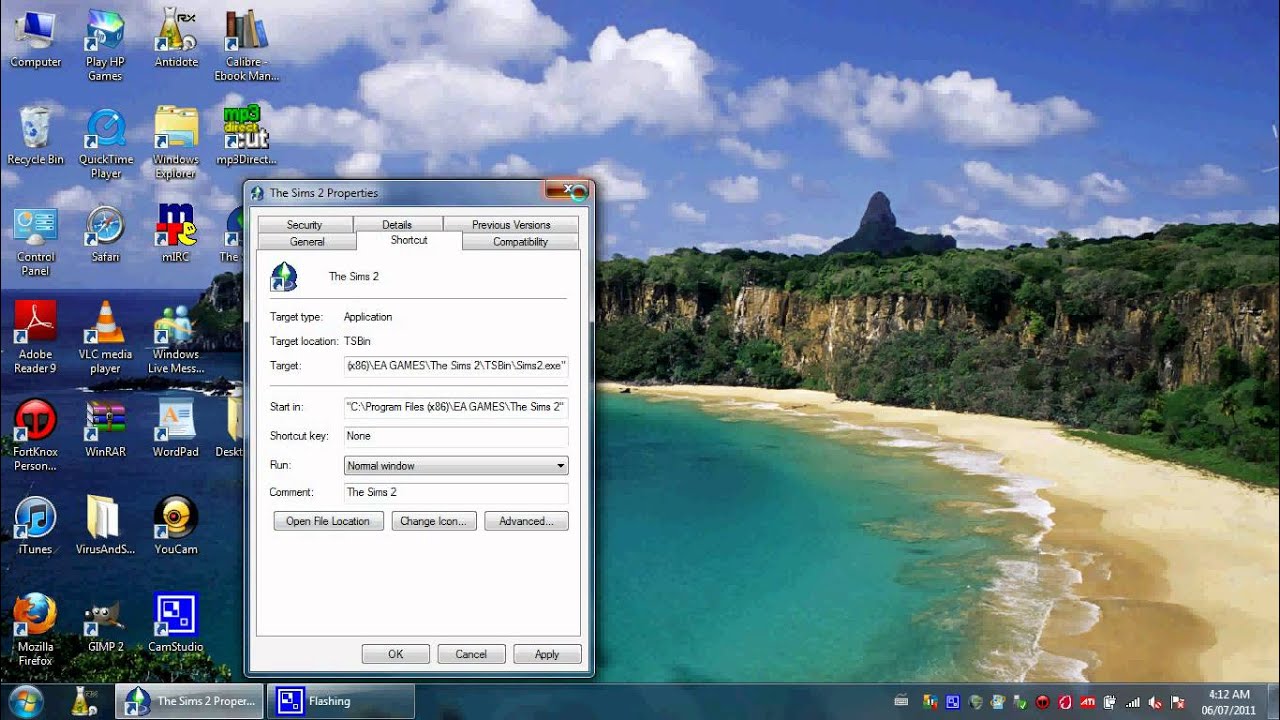The image size is (1280, 720).
Task: Switch to Previous Versions tab
Action: (511, 225)
